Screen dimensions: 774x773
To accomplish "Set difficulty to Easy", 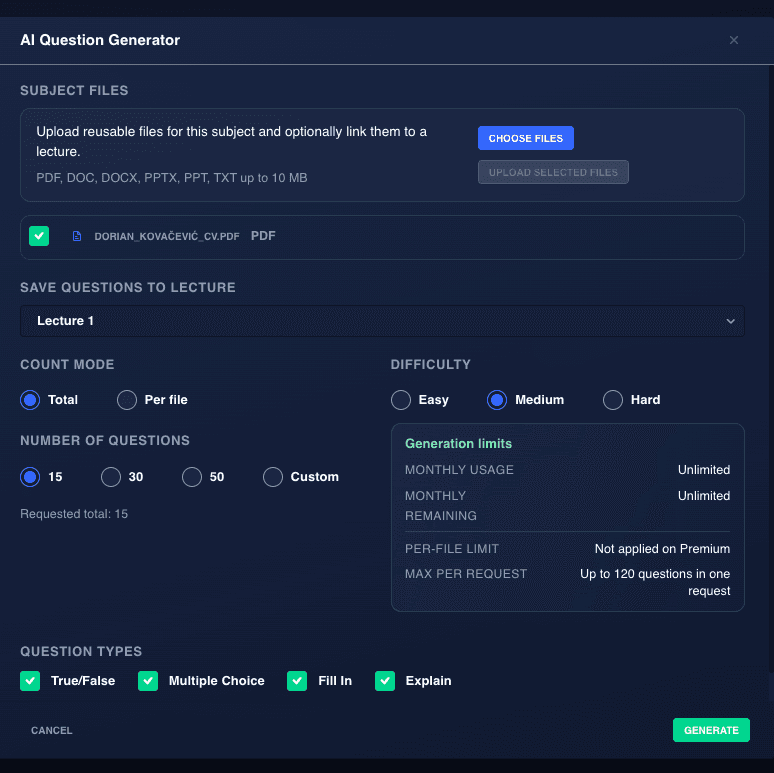I will click(x=401, y=400).
